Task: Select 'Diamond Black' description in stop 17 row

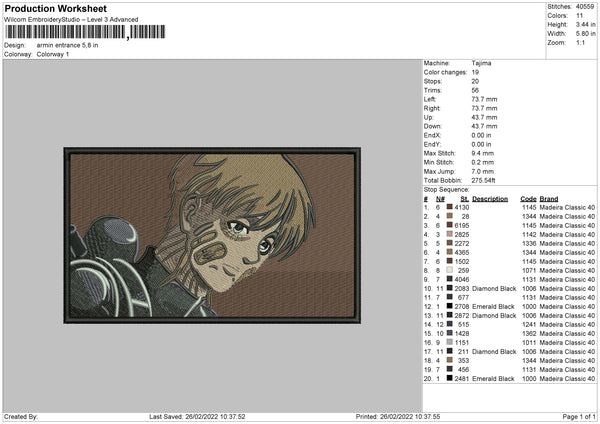Action: 494,352
